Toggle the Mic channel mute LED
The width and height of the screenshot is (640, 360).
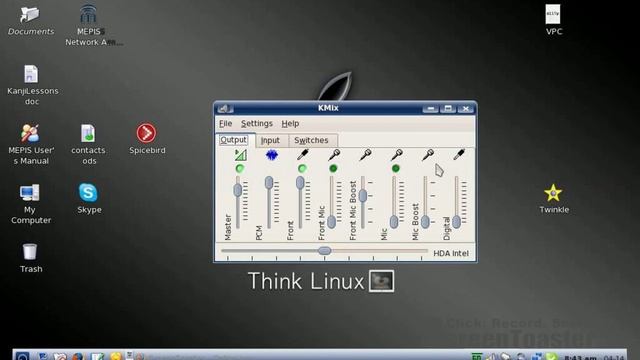(x=396, y=168)
